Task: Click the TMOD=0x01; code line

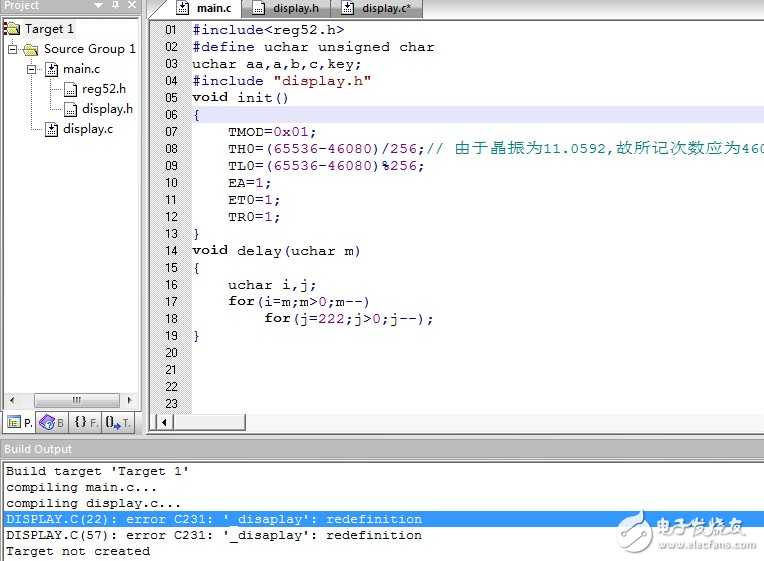Action: click(x=272, y=132)
